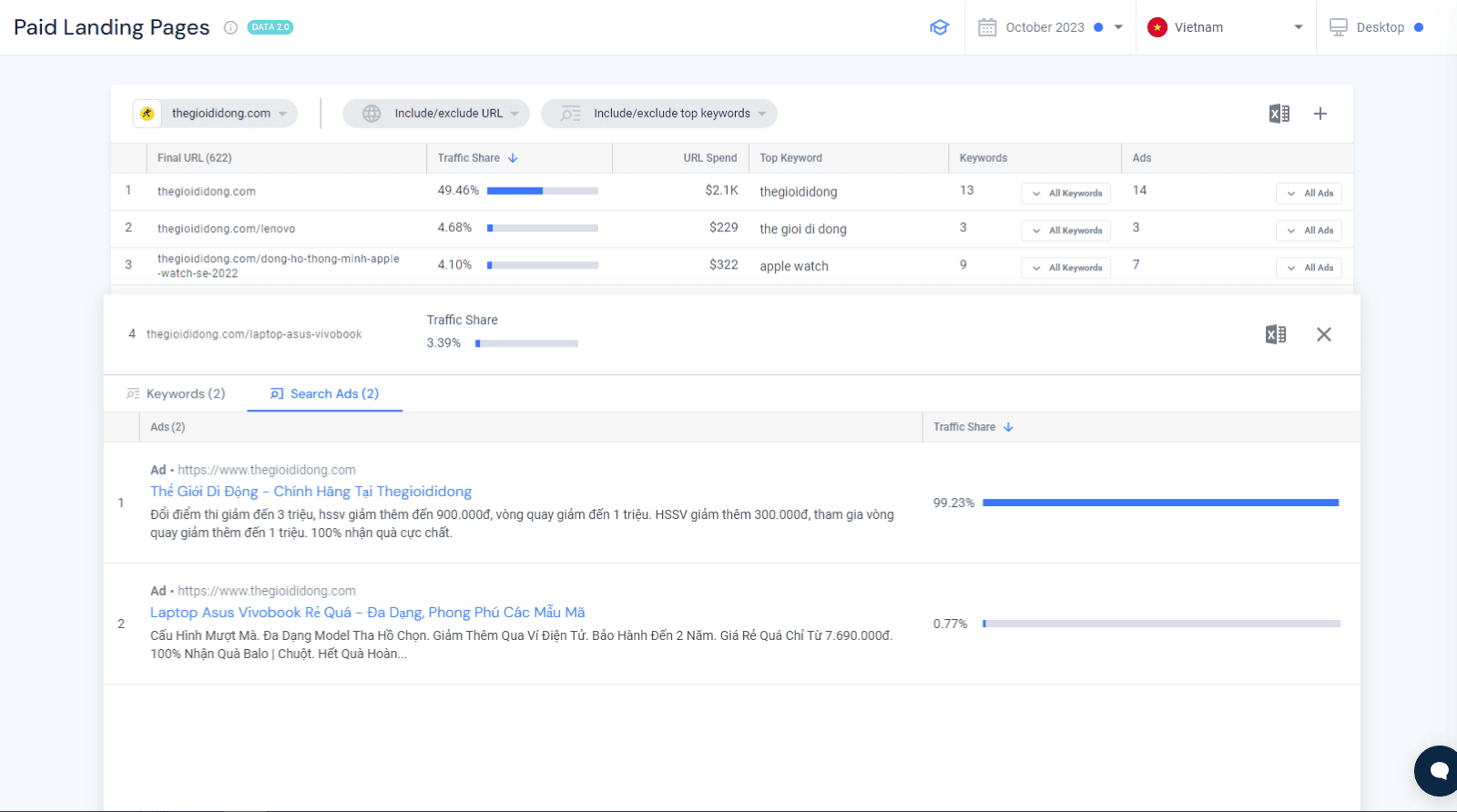Click the info icon beside Paid Landing Pages
Screen dimensions: 1457x812
coord(230,27)
